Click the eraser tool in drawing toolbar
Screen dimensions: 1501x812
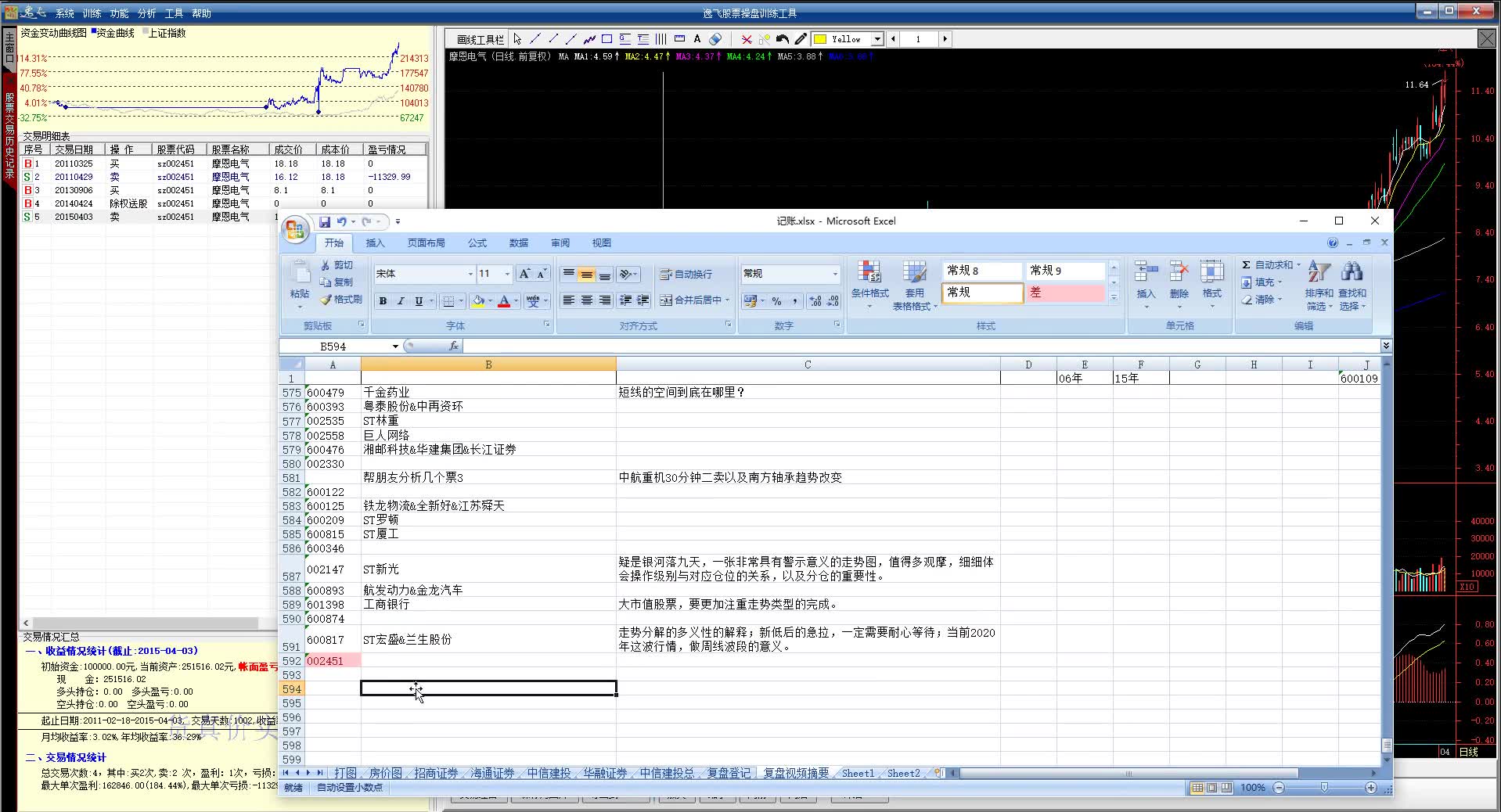[x=715, y=39]
